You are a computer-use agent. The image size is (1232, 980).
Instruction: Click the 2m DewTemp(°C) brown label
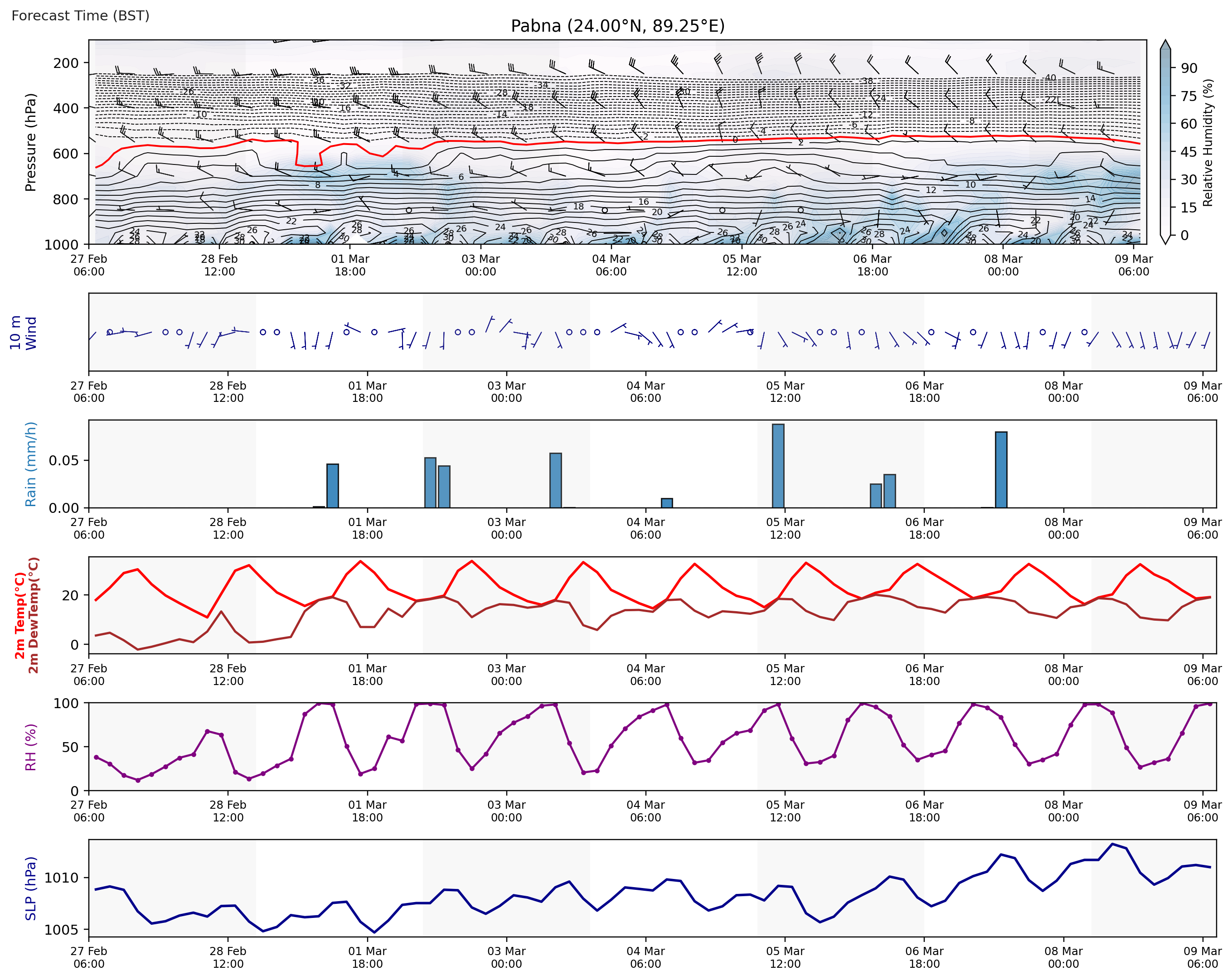(34, 616)
